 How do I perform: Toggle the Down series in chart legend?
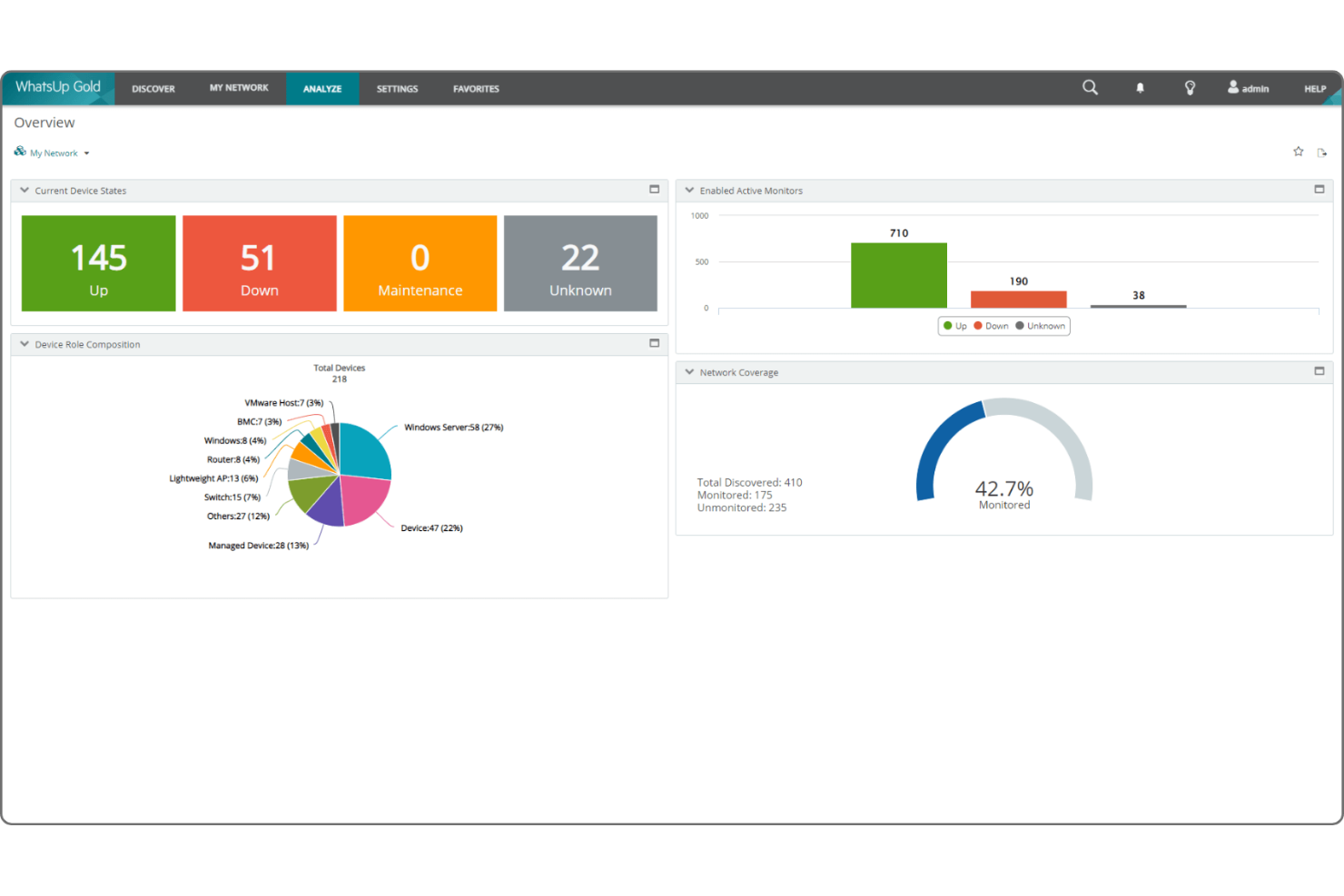click(991, 326)
